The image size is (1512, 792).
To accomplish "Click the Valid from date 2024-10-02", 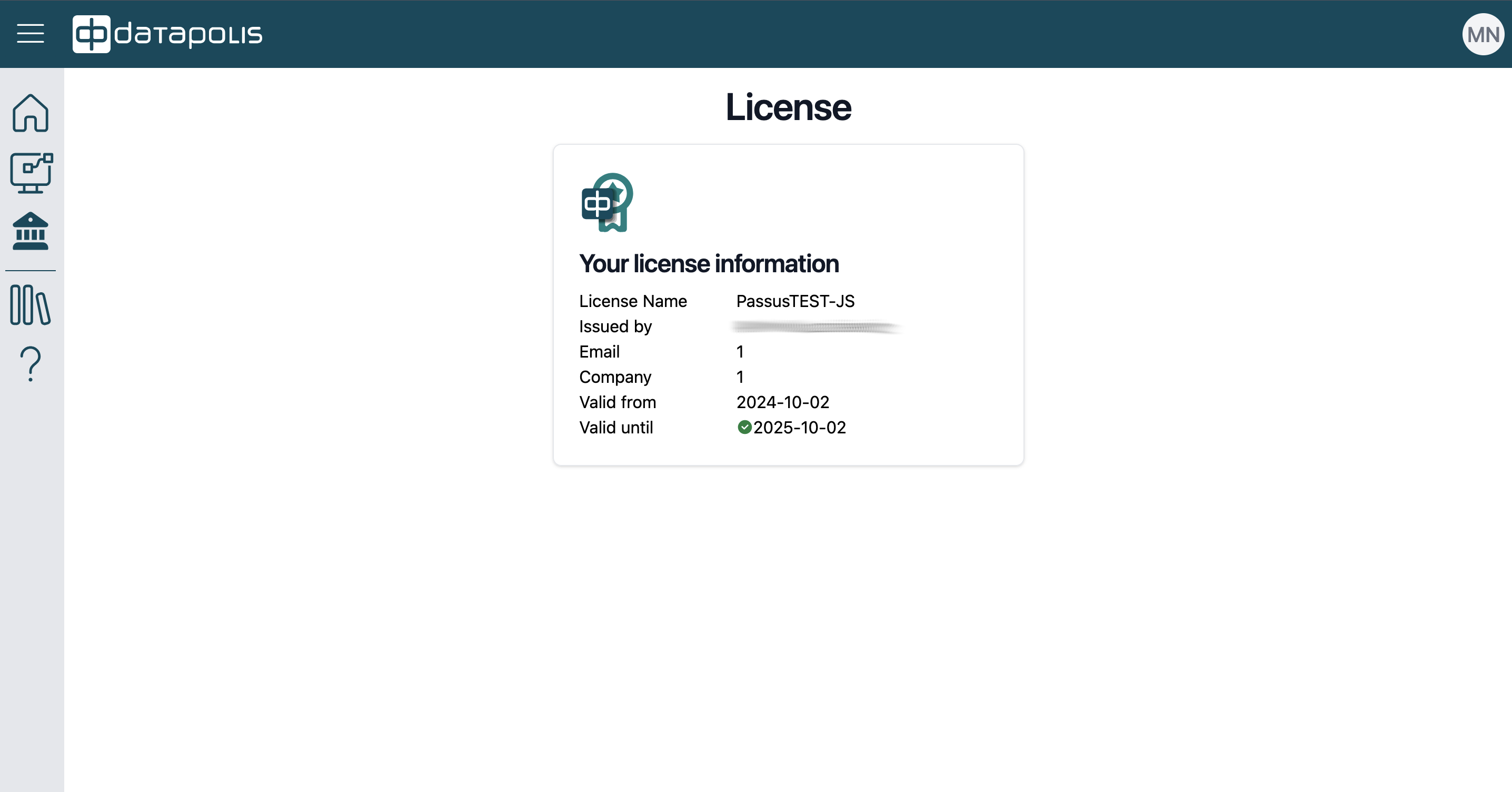I will click(782, 402).
